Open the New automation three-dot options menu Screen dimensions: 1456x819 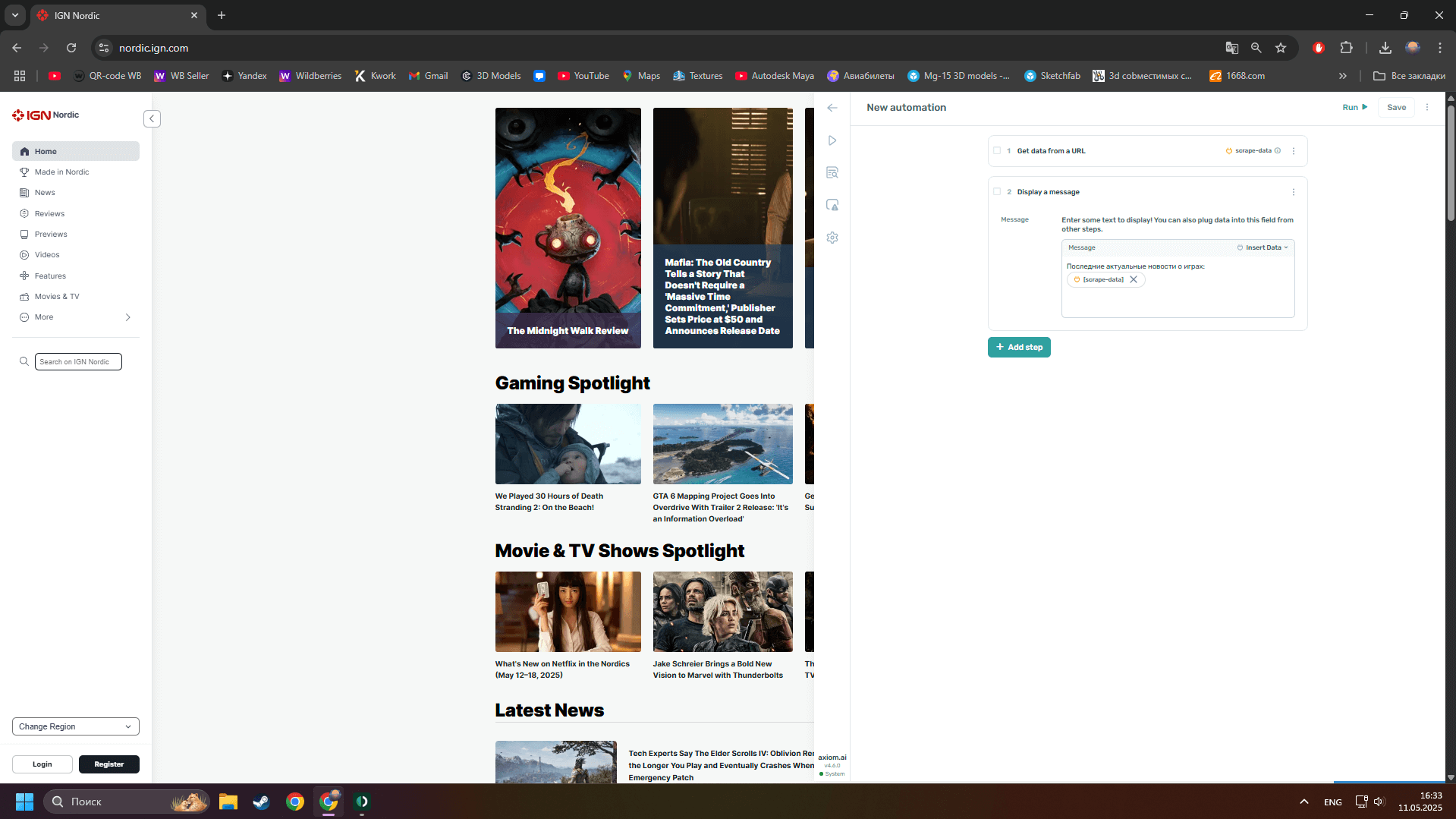[1427, 108]
